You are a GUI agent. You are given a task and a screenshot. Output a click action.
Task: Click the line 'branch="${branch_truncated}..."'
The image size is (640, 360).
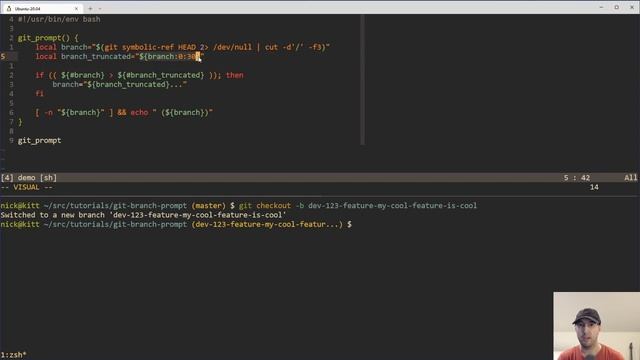point(120,84)
